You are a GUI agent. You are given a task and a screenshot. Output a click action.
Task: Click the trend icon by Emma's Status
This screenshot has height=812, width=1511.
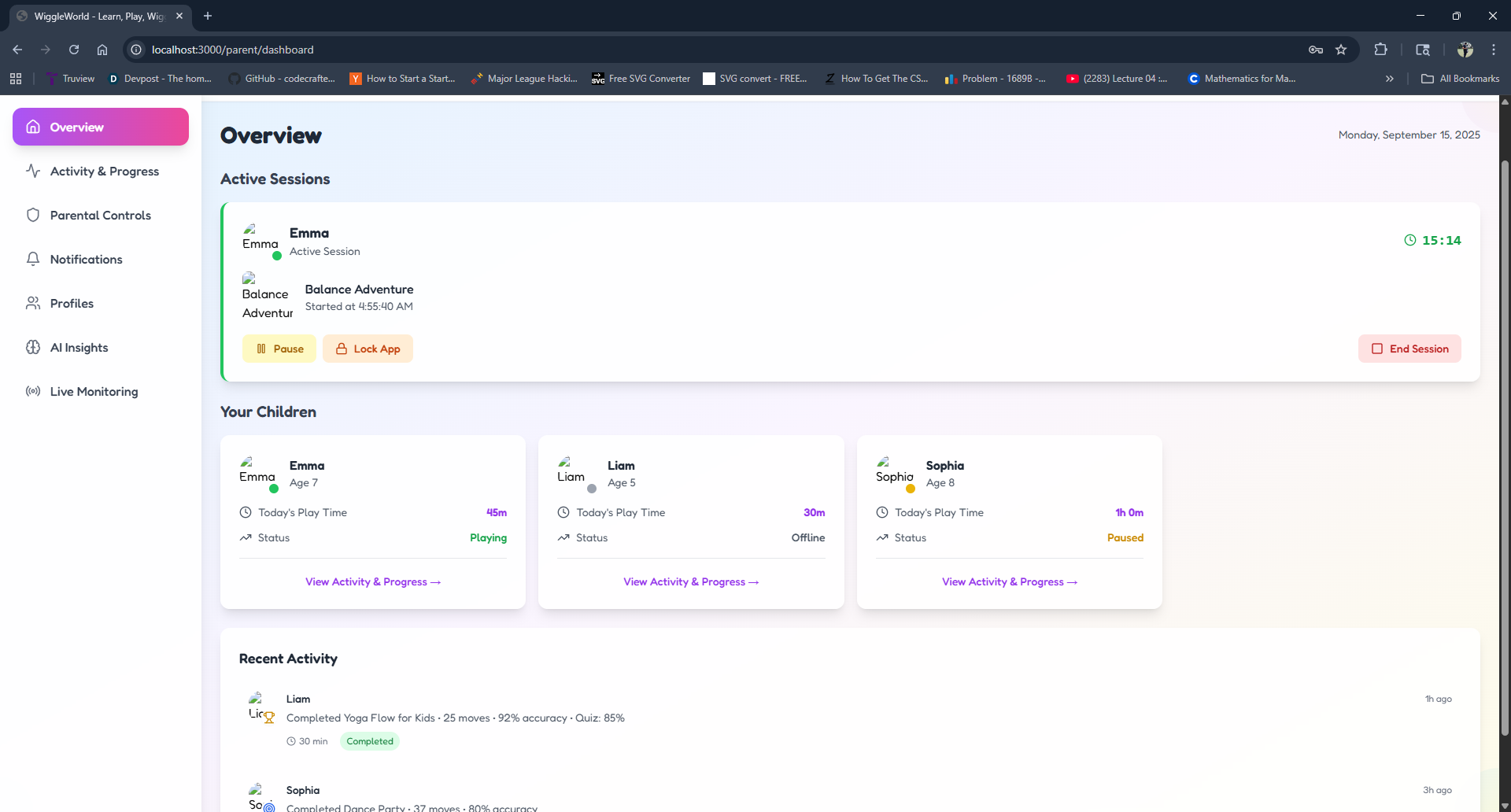[x=246, y=537]
